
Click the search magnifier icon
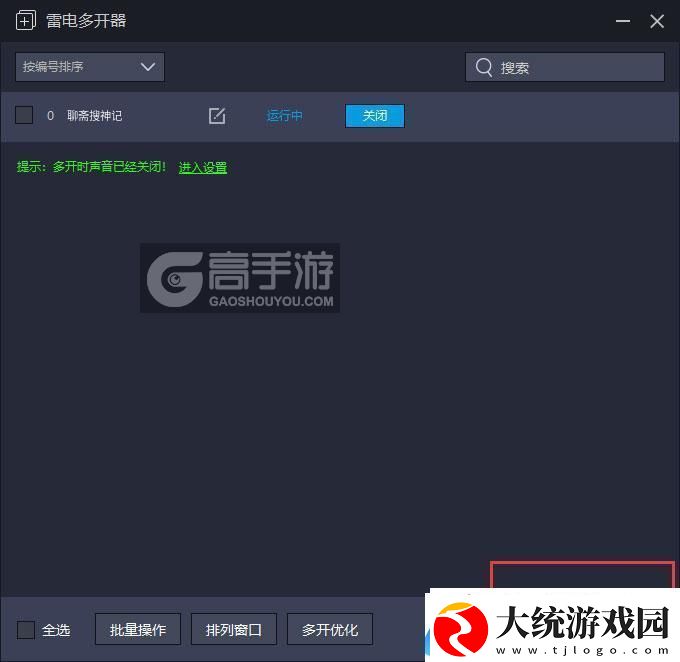tap(484, 67)
